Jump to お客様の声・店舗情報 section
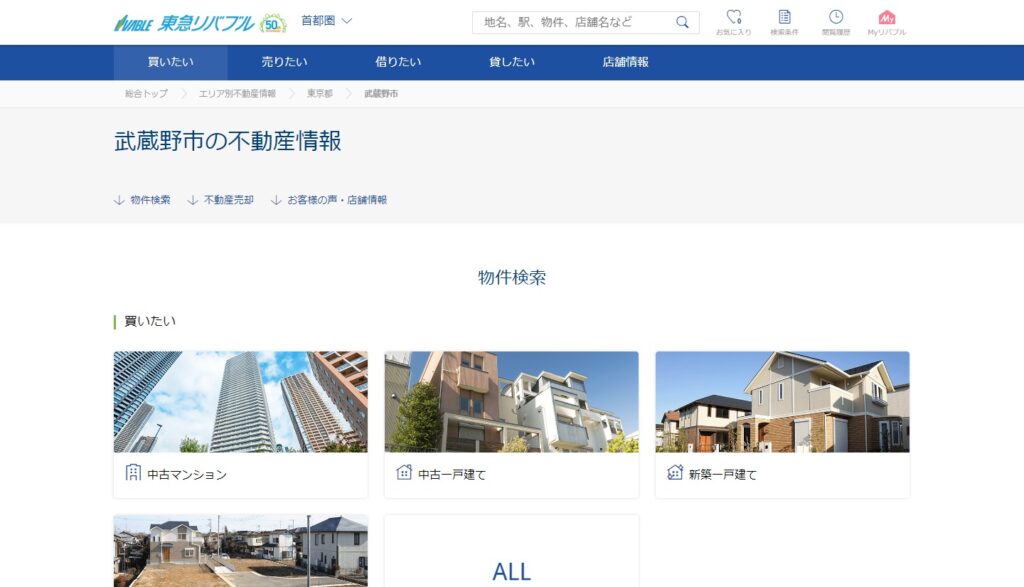The height and width of the screenshot is (587, 1024). (x=329, y=200)
